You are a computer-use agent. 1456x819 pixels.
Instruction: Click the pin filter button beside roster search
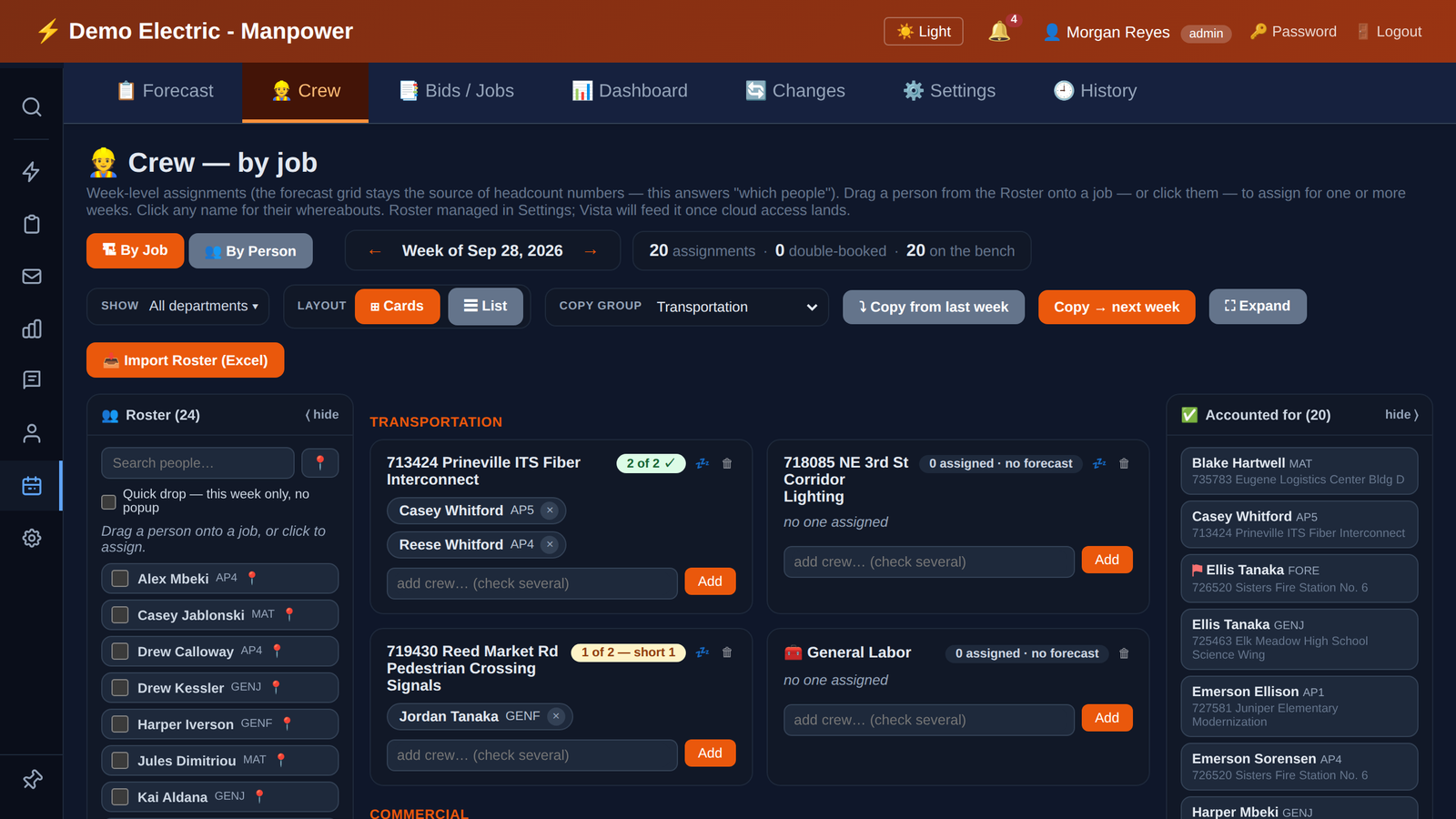tap(320, 463)
